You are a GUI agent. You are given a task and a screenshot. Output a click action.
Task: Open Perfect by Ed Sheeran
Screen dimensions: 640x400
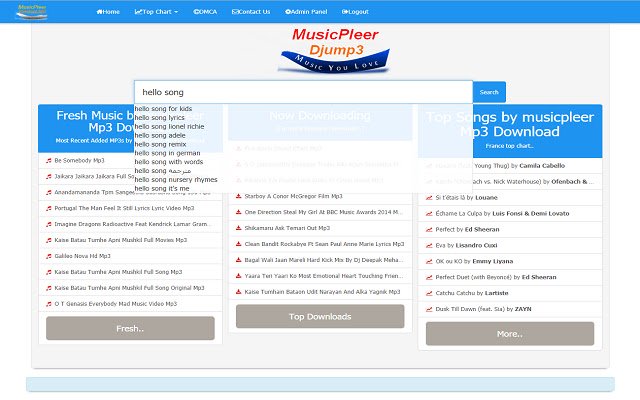[467, 229]
